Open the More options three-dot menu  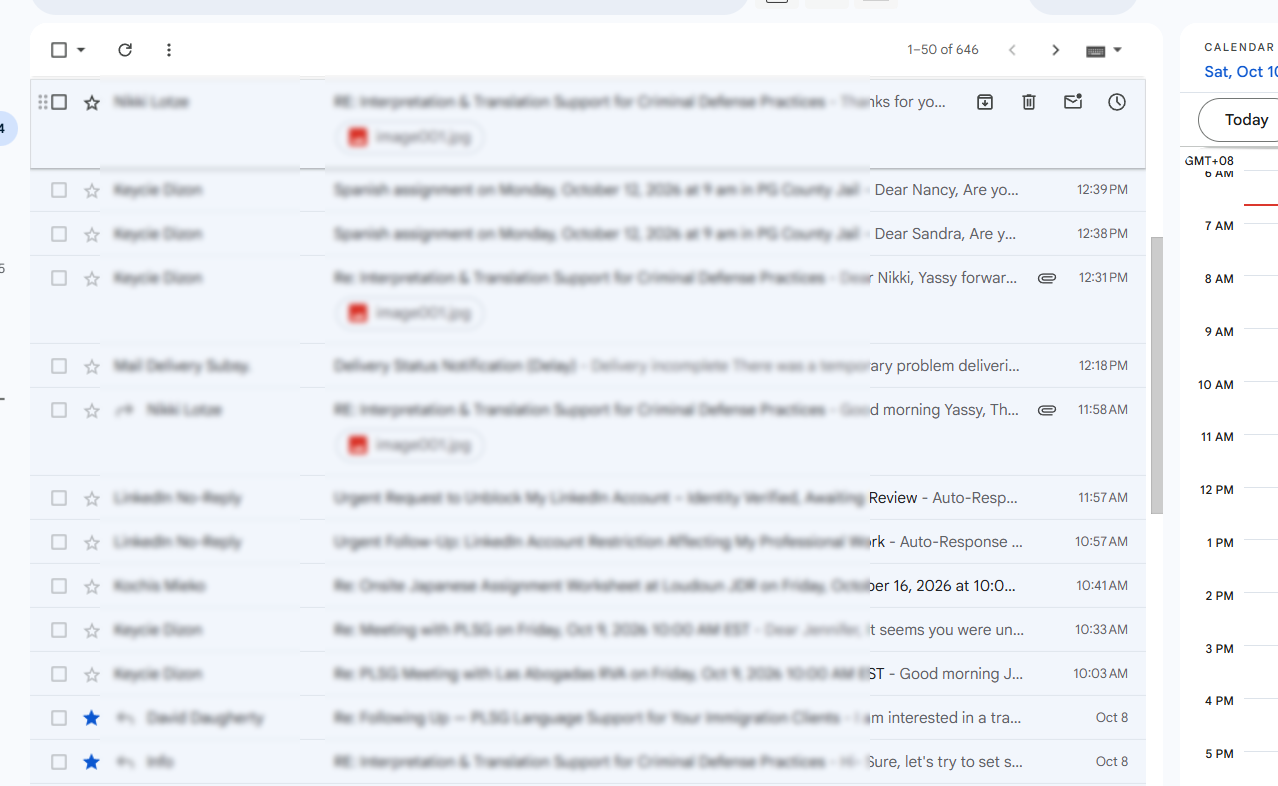tap(169, 50)
